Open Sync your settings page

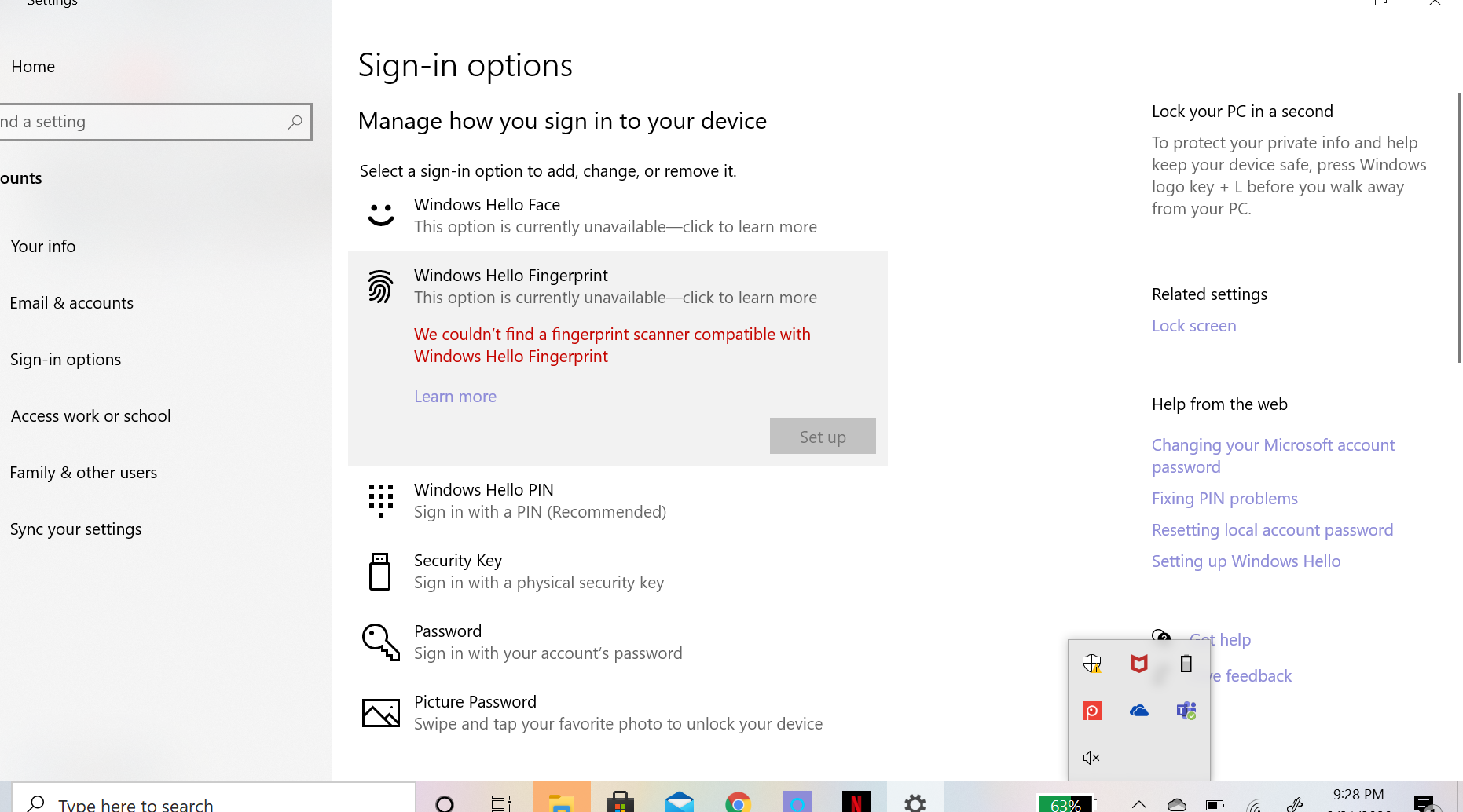(x=76, y=529)
